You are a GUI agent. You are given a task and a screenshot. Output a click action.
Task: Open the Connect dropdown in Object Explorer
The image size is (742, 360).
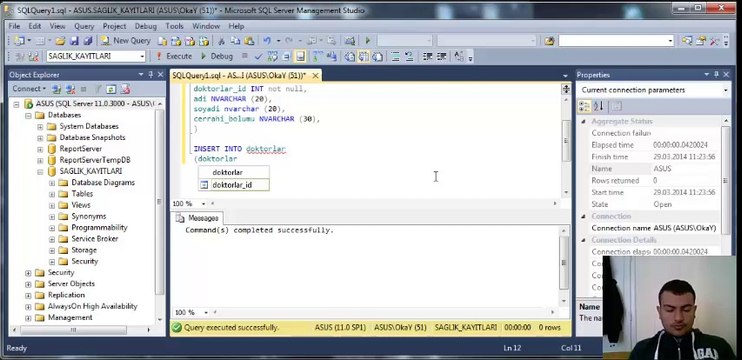point(29,89)
